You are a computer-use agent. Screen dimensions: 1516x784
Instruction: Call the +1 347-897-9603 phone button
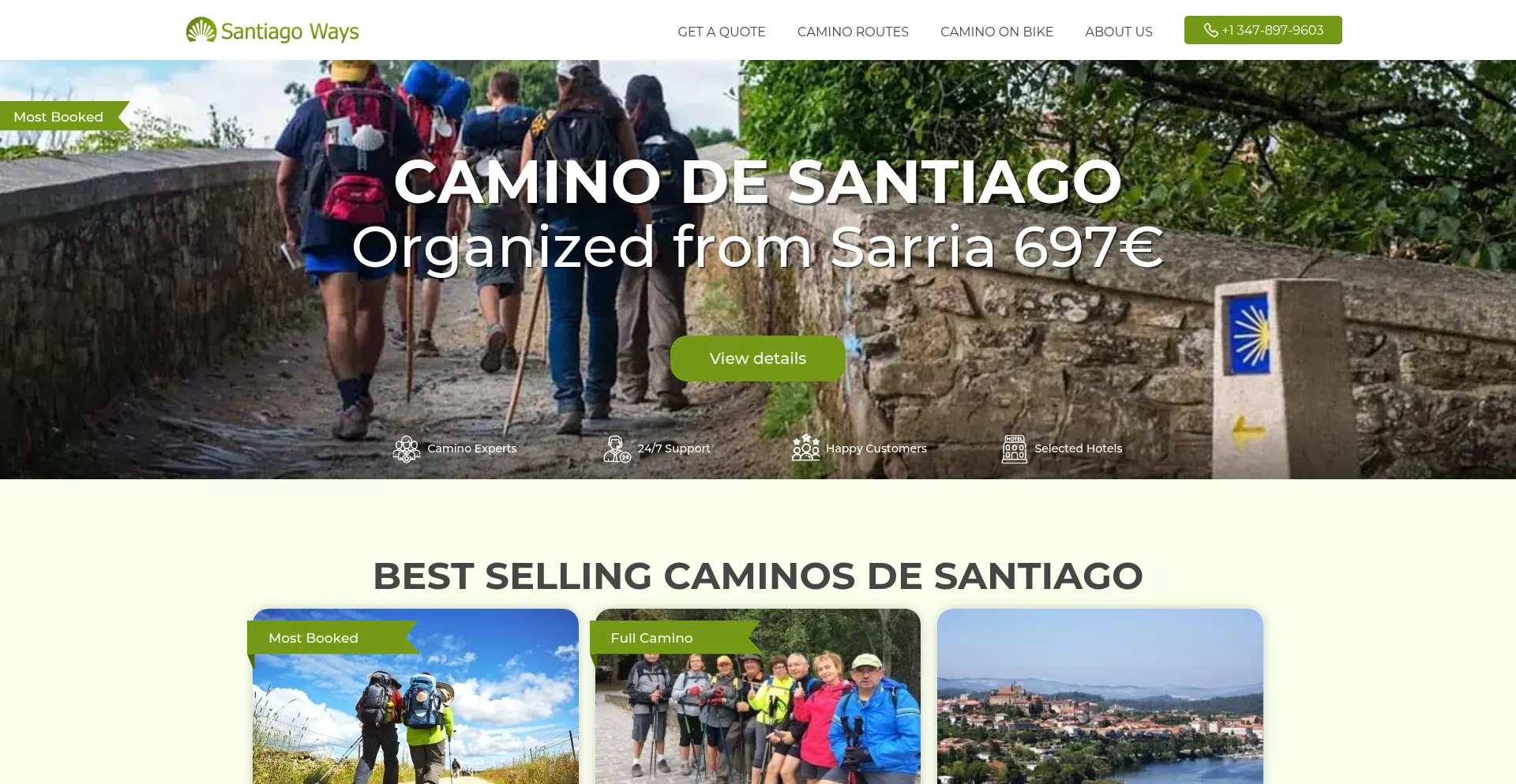click(1263, 30)
